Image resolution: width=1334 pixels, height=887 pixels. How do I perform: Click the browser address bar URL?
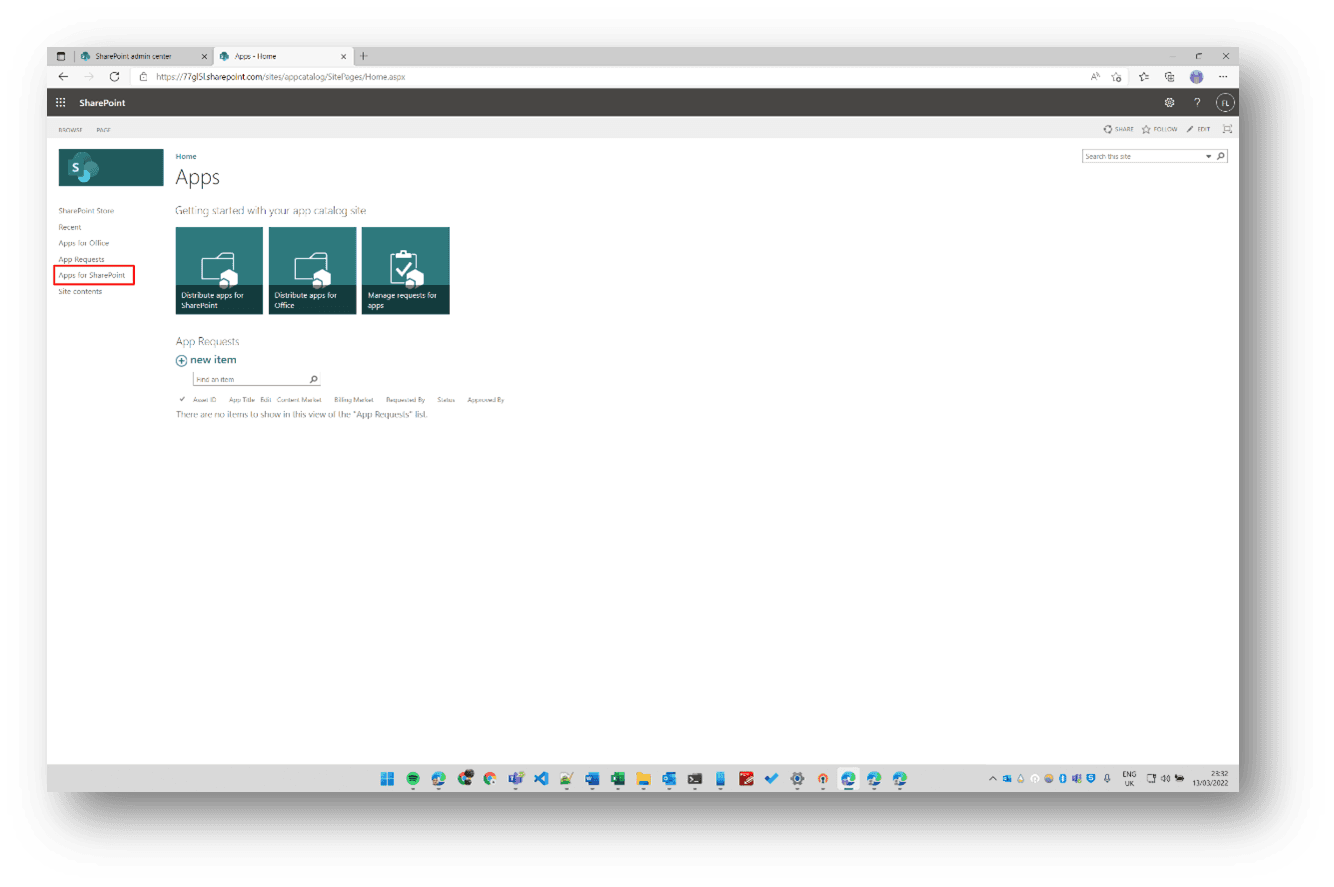click(x=280, y=77)
